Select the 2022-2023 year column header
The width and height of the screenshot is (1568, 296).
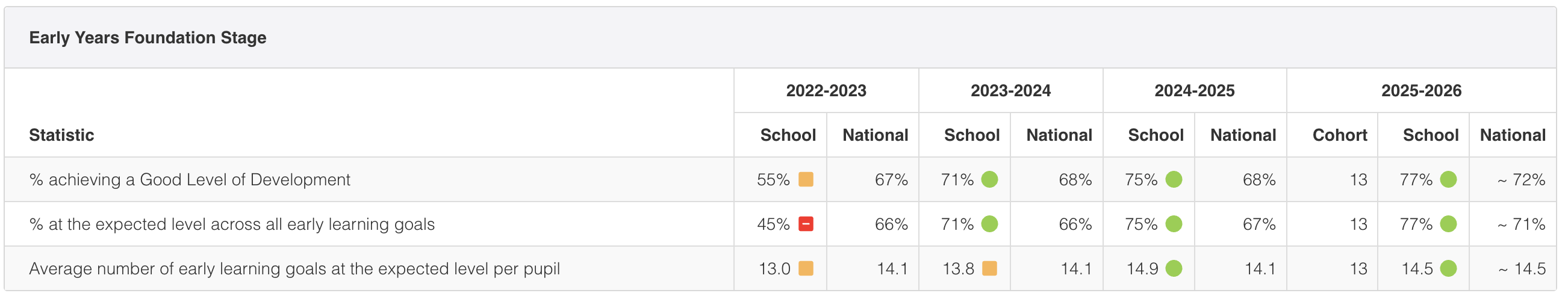(x=826, y=91)
